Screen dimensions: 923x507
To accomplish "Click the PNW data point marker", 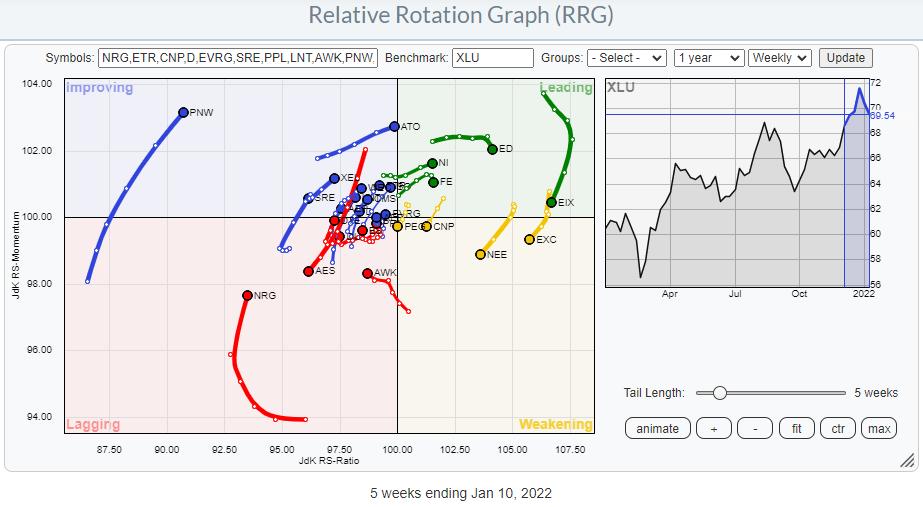I will pos(183,113).
